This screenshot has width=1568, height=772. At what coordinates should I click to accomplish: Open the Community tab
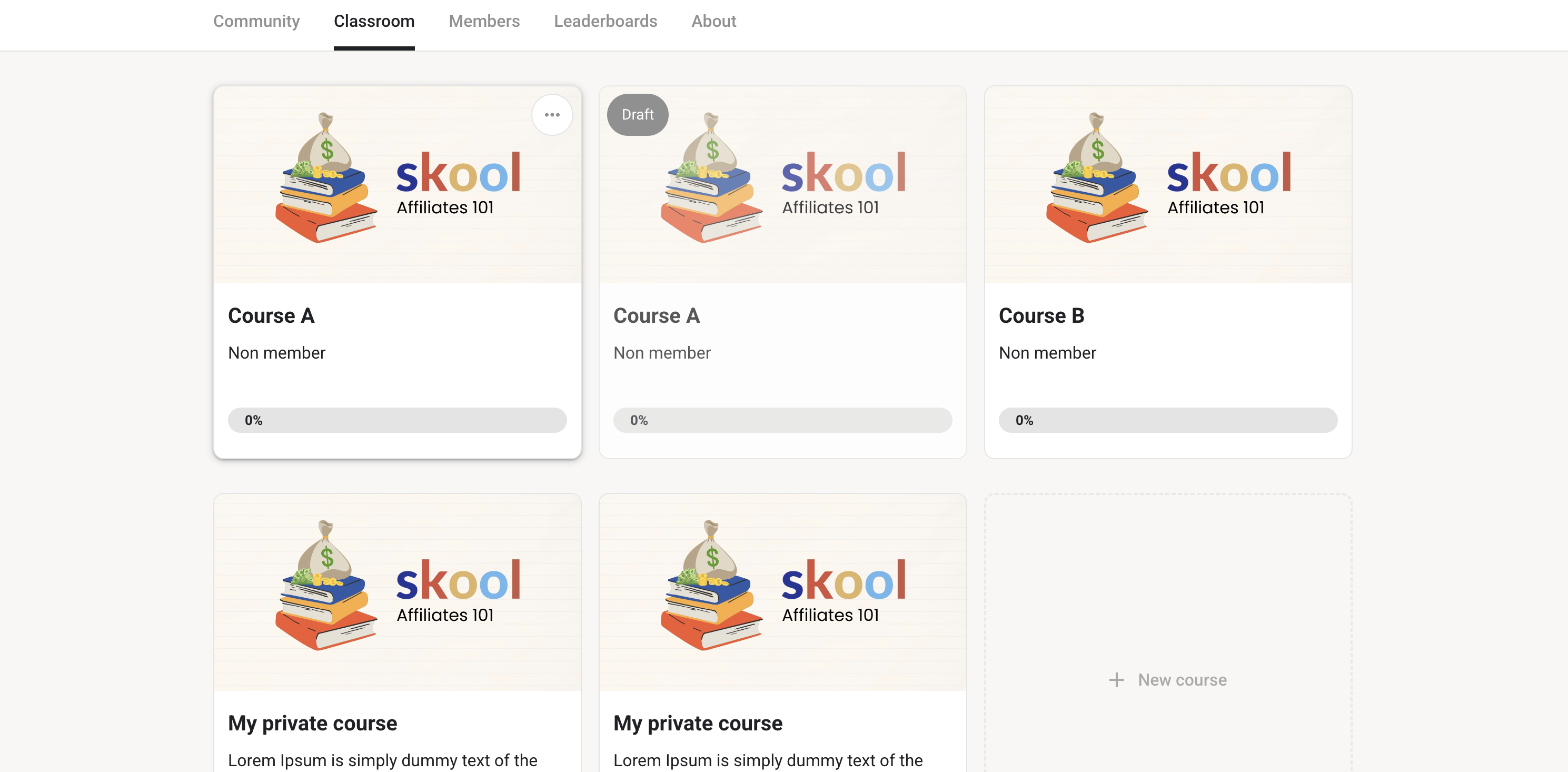[x=256, y=21]
